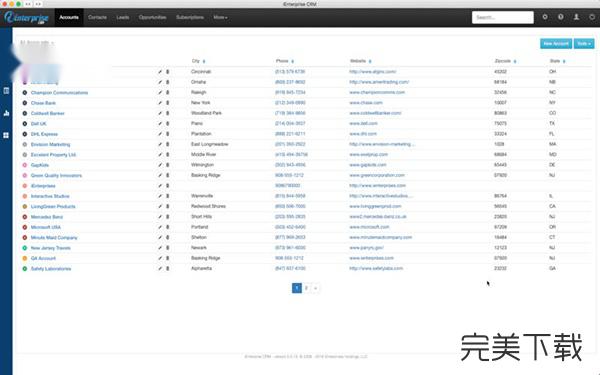The image size is (600, 375).
Task: Click status circle icon beside GapKids
Action: pos(24,165)
